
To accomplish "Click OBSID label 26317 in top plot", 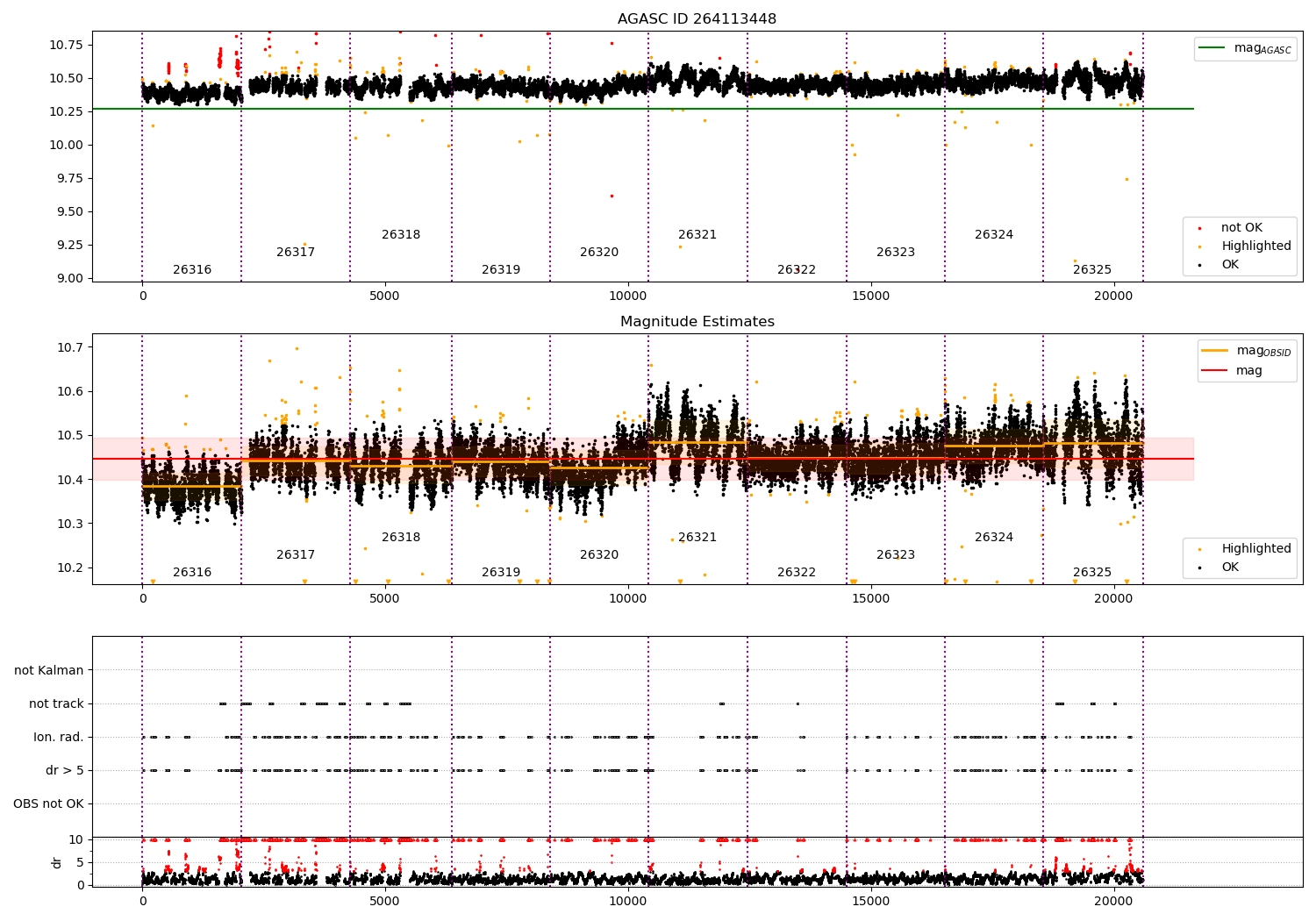I will coord(296,253).
